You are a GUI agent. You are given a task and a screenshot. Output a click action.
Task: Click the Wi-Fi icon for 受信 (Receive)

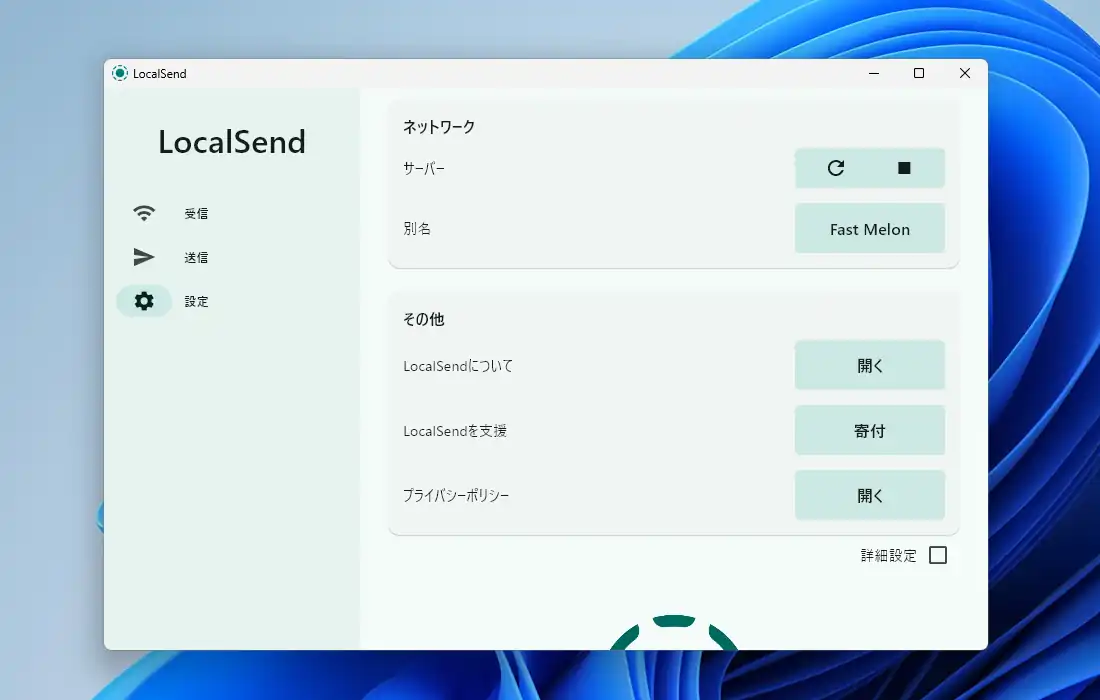pos(144,213)
